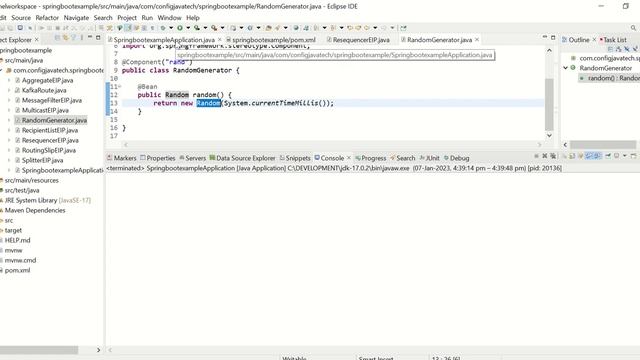Click the Project Explorer horizontal scrollbar thumb
This screenshot has width=640, height=360.
(39, 350)
